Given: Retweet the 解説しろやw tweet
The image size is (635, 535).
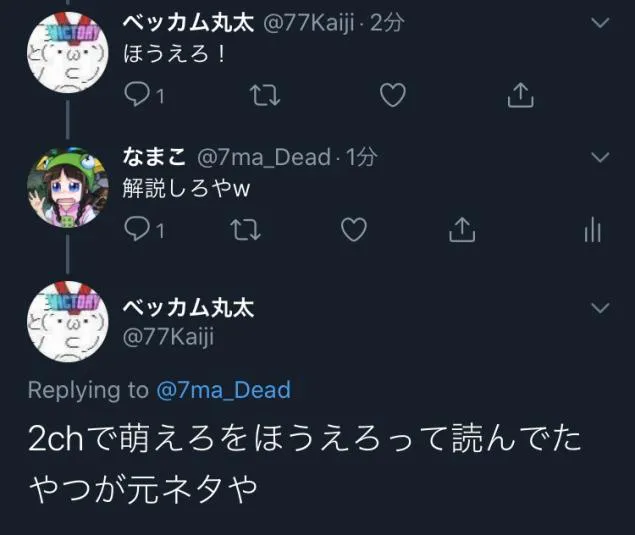Looking at the screenshot, I should click(245, 229).
